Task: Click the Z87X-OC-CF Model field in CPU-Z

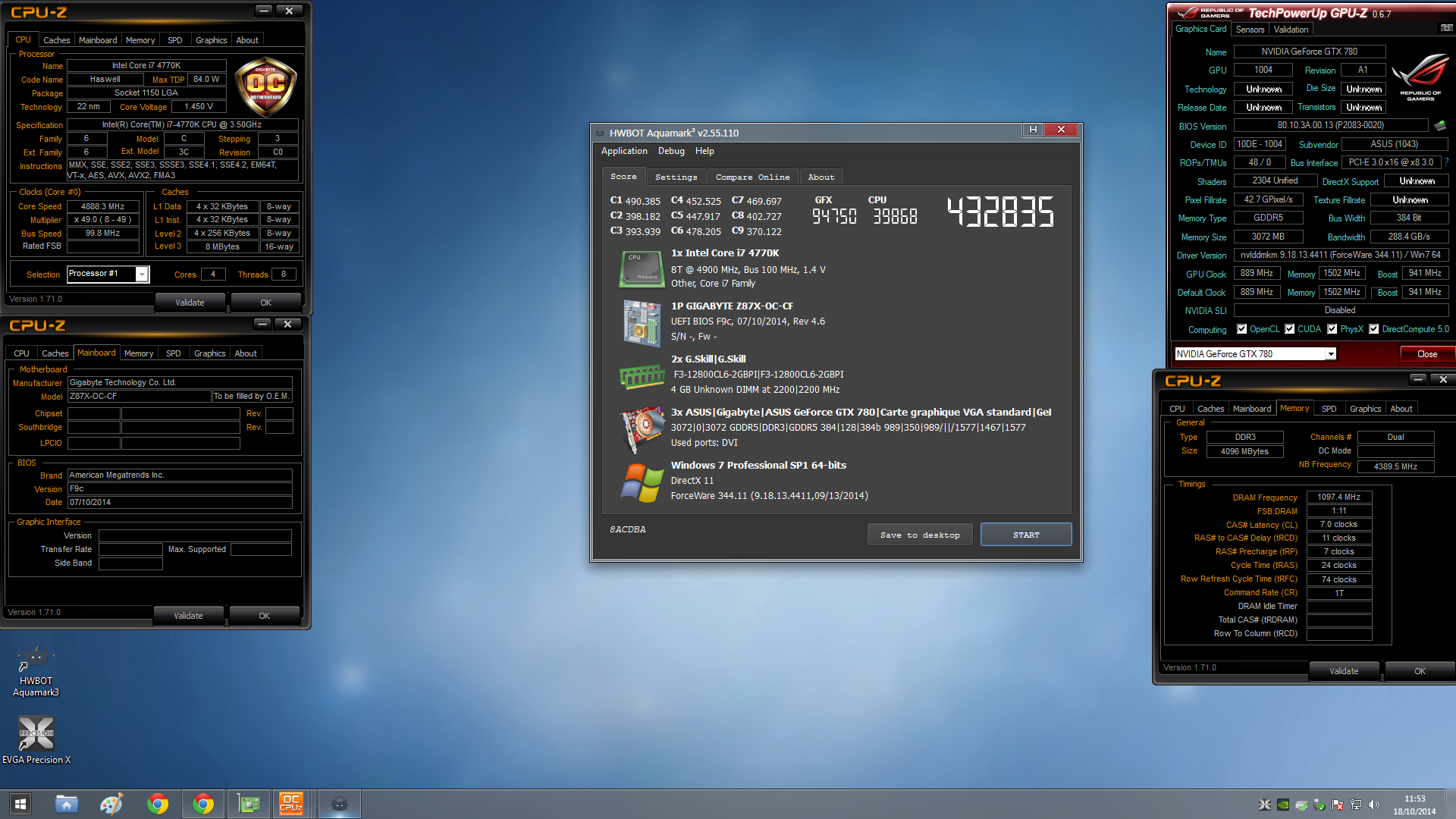Action: click(x=140, y=396)
